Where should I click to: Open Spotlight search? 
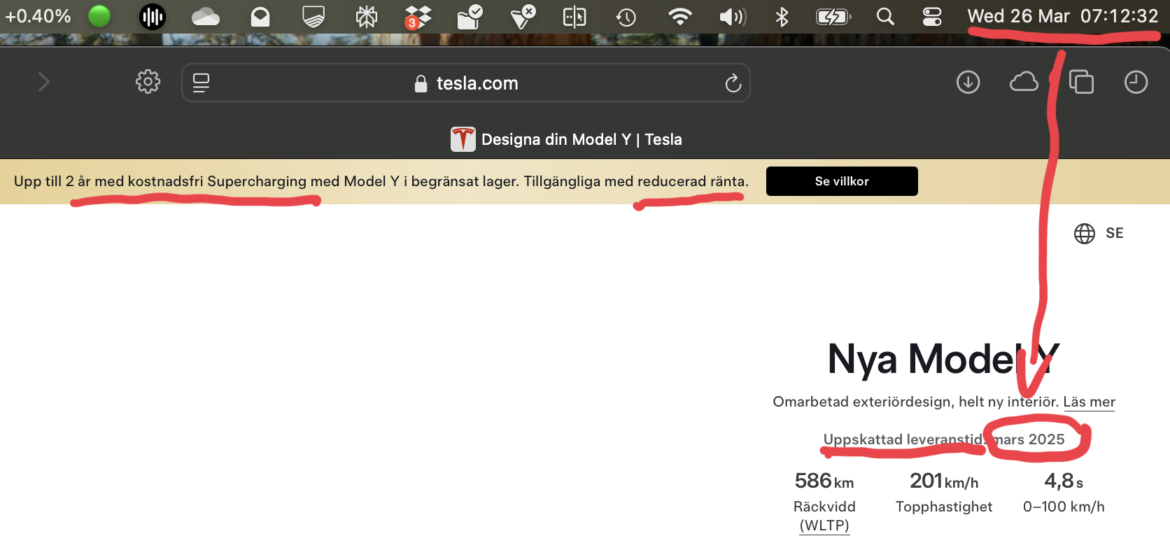pyautogui.click(x=885, y=17)
